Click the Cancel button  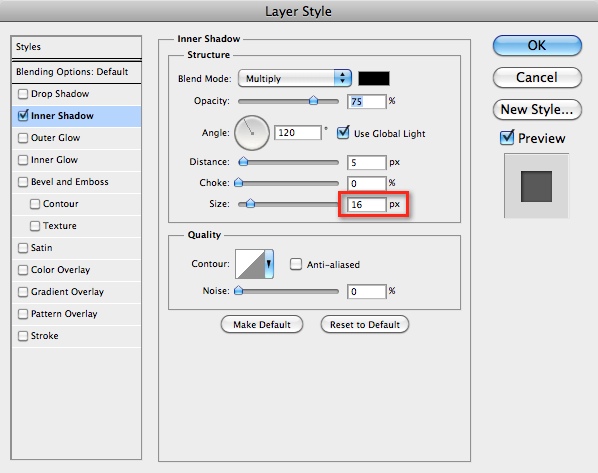(537, 77)
